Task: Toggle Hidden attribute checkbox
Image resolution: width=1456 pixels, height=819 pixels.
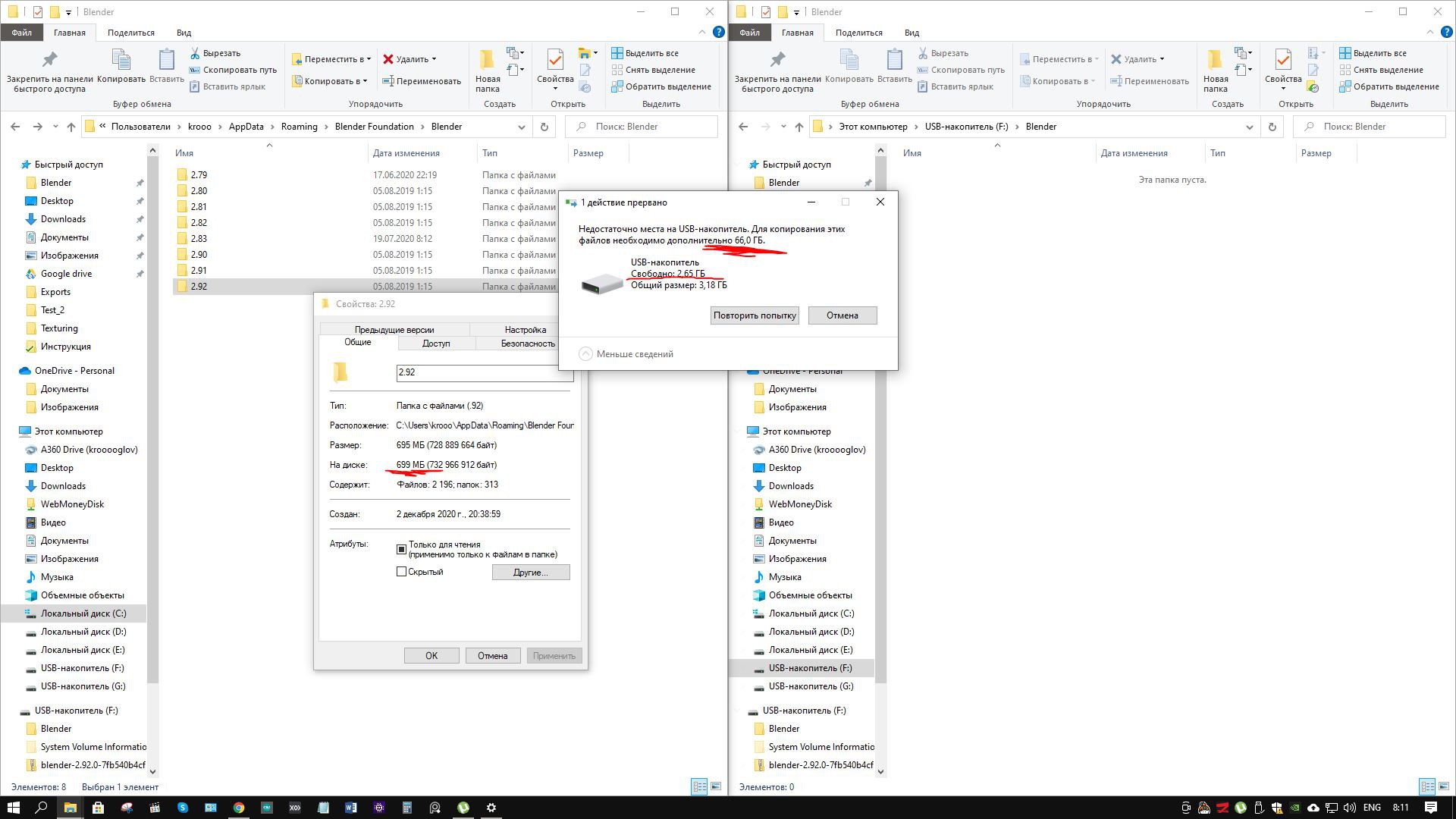Action: click(x=401, y=572)
